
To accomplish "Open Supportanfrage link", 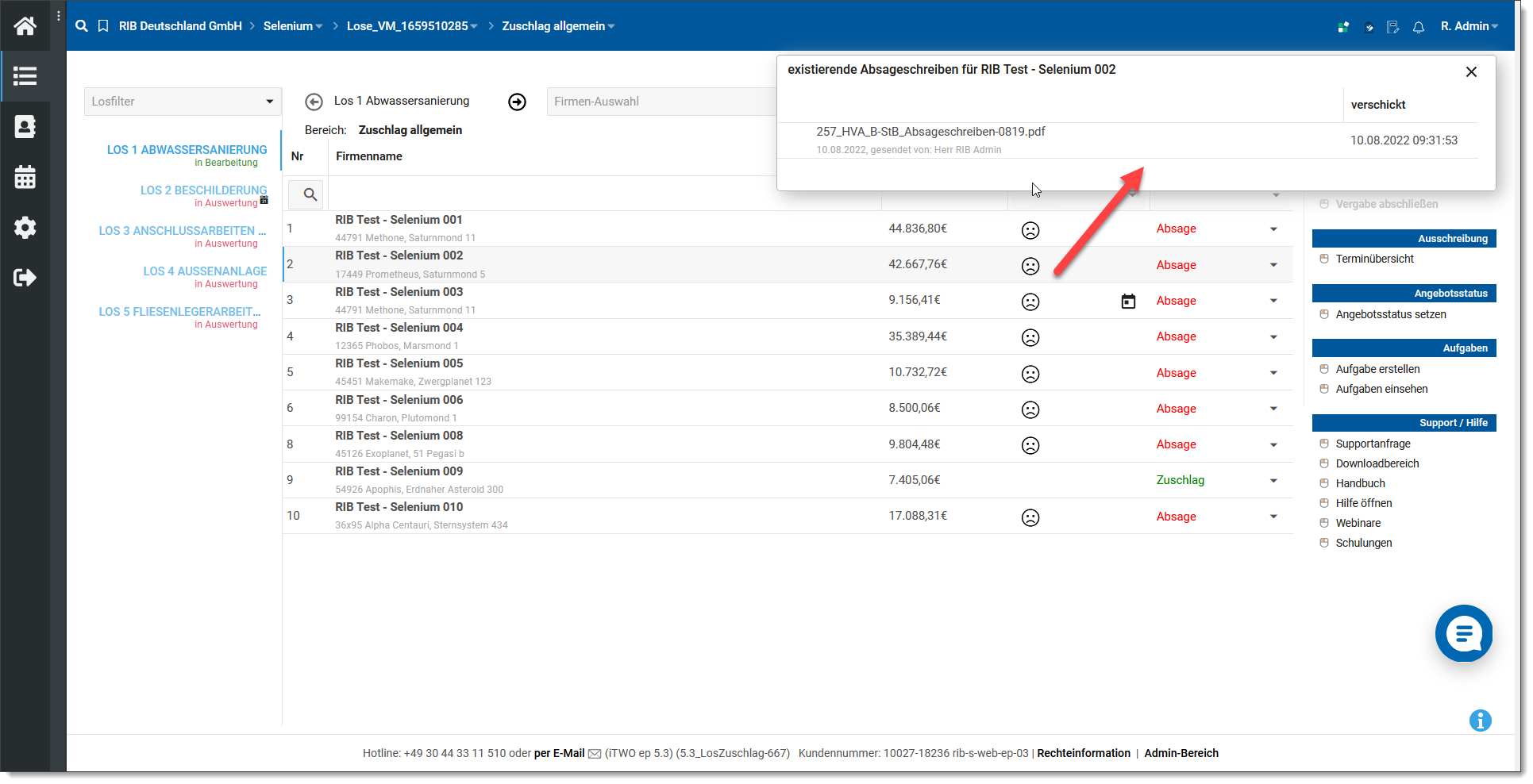I will pos(1373,444).
